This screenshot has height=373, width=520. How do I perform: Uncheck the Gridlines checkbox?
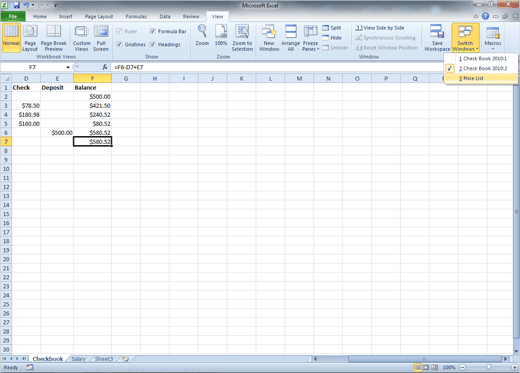119,44
